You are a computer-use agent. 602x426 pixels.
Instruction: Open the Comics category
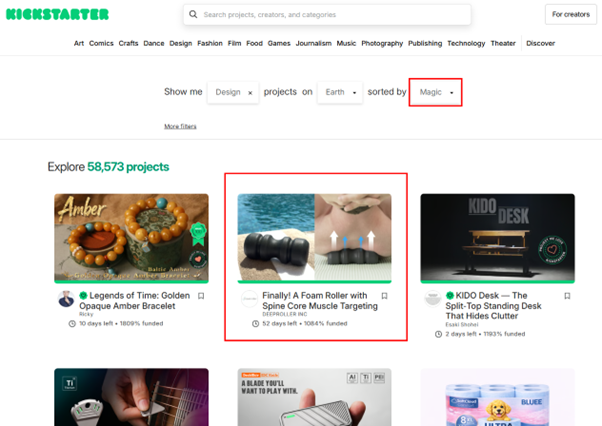tap(101, 43)
